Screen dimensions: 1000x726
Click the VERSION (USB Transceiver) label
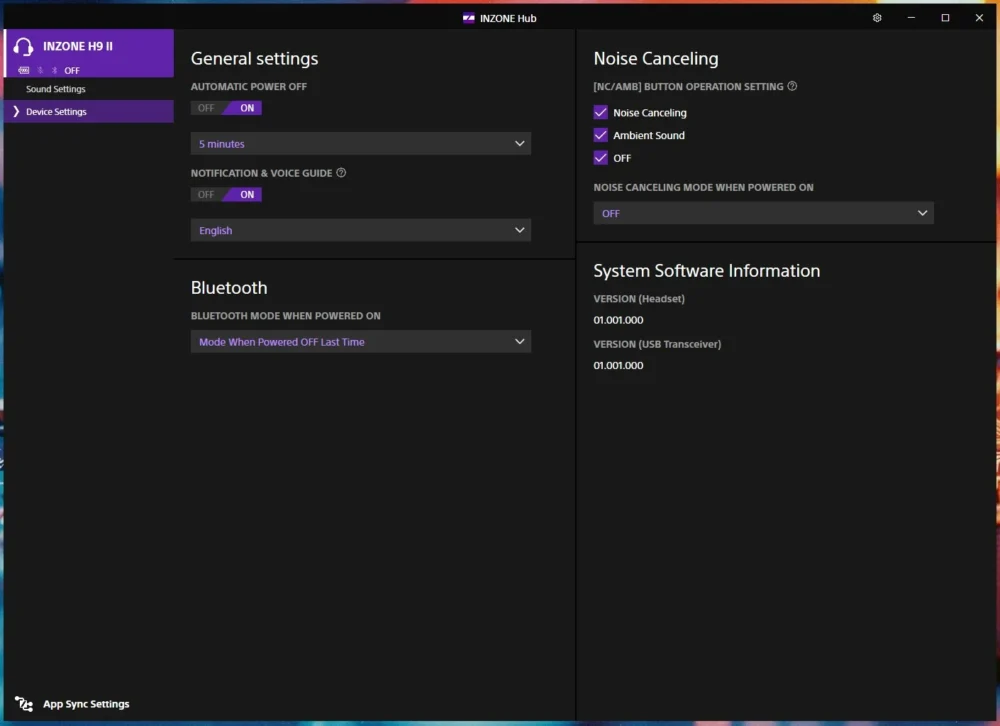click(x=657, y=344)
